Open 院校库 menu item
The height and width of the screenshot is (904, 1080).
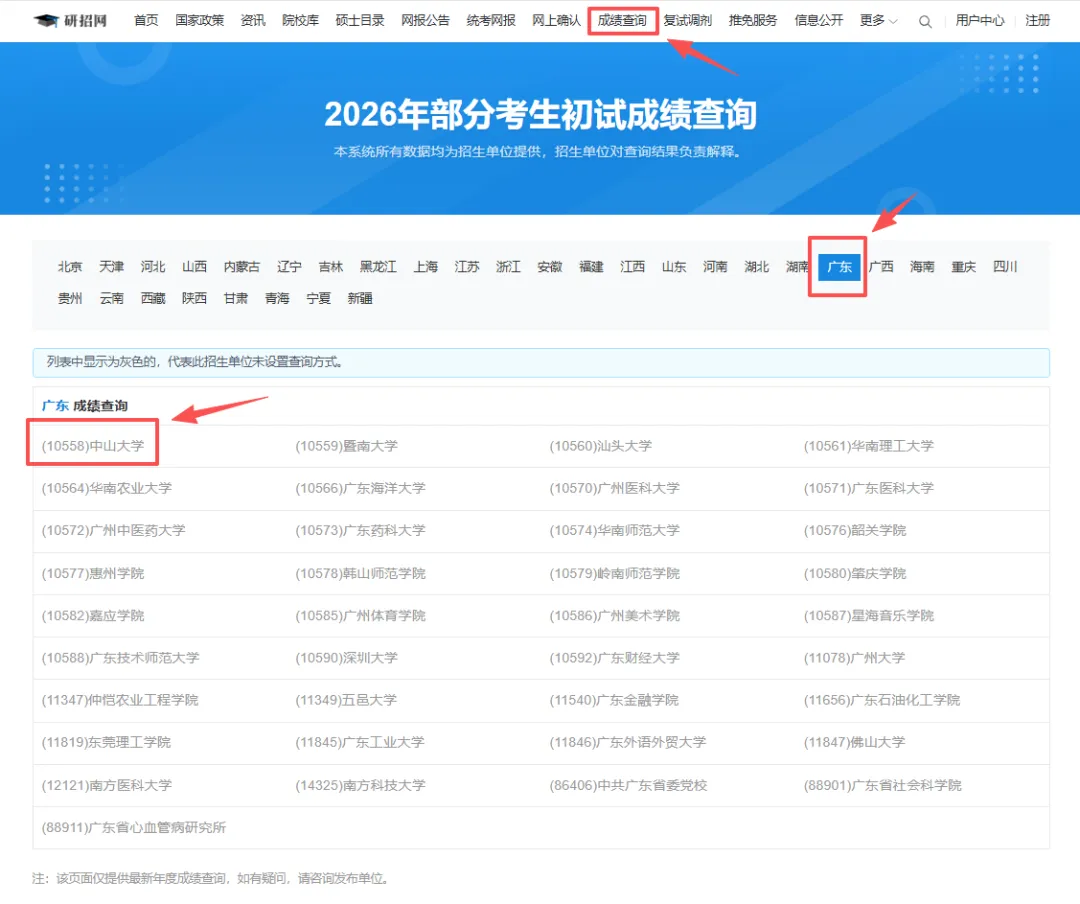point(300,21)
